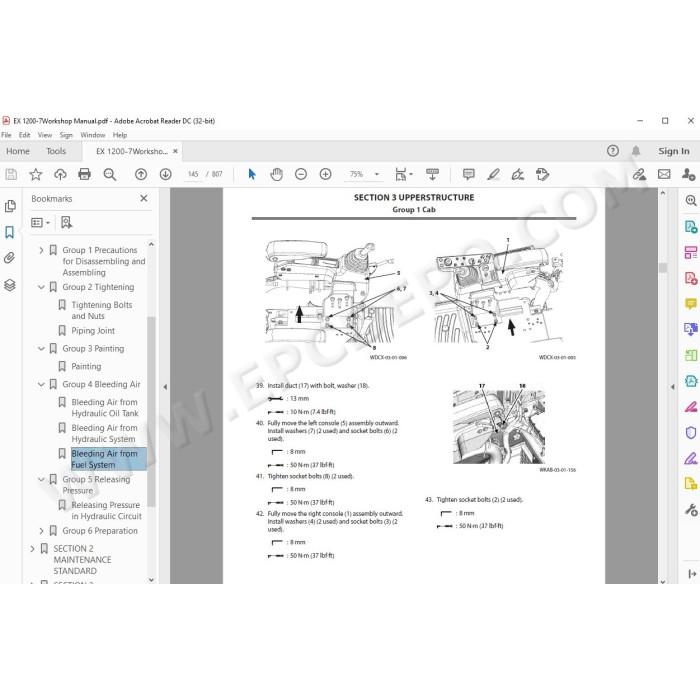Open the Help menu
700x700 pixels.
(120, 135)
